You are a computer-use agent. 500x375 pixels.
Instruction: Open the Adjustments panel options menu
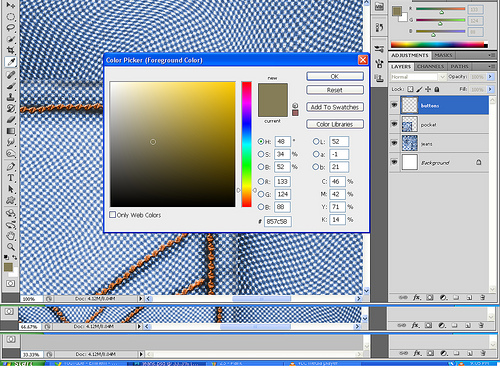(492, 55)
